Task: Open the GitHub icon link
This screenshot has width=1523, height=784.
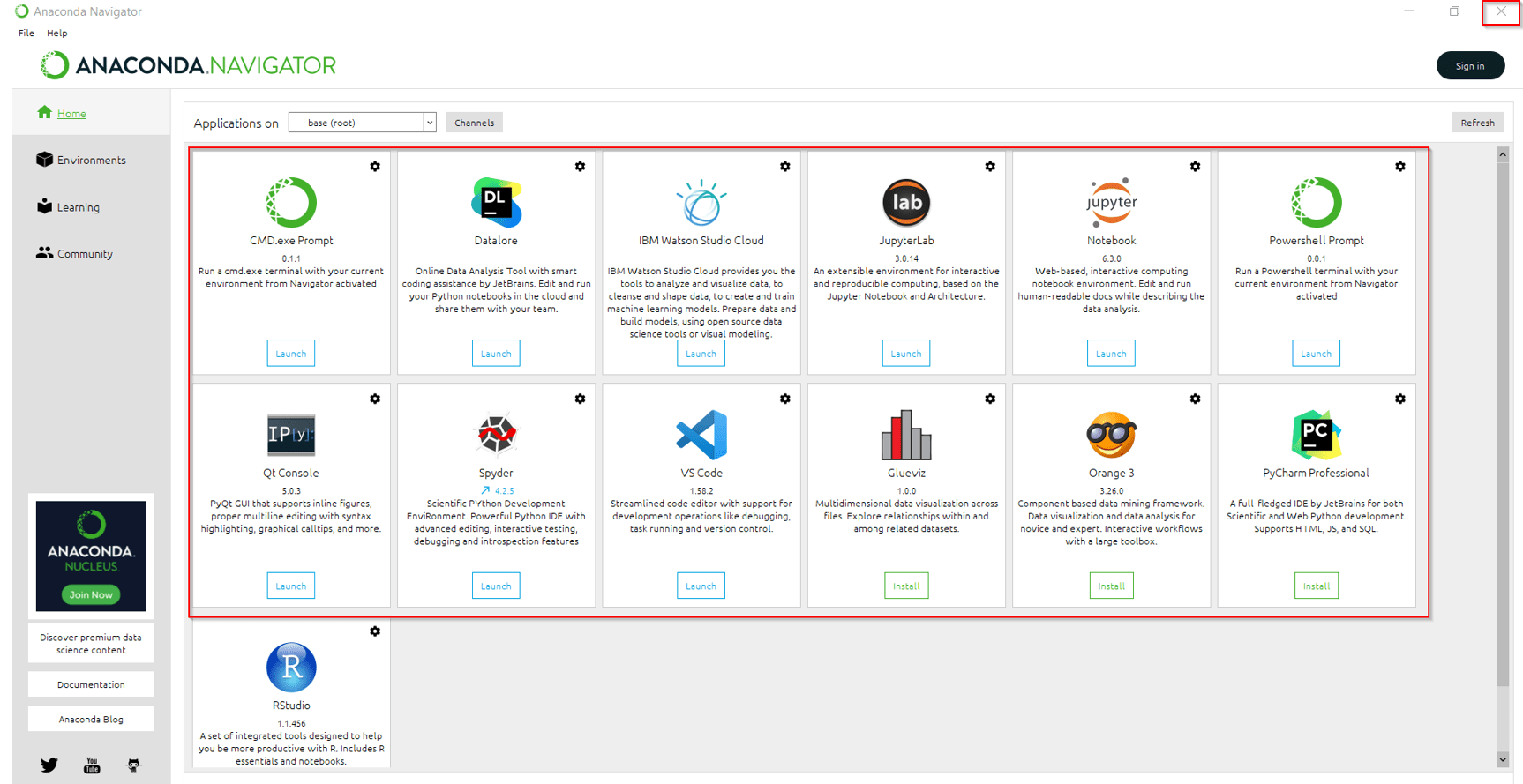Action: click(133, 765)
